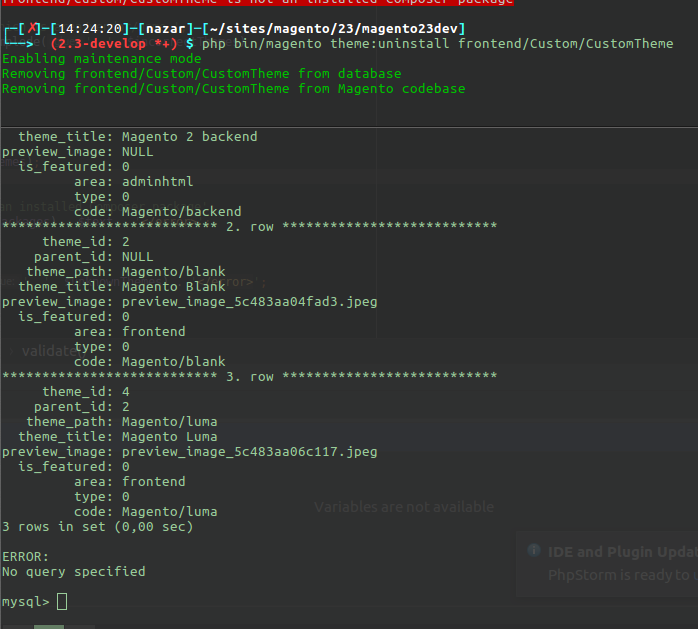This screenshot has width=698, height=629.
Task: Click the red X status marker in prompt
Action: click(32, 28)
